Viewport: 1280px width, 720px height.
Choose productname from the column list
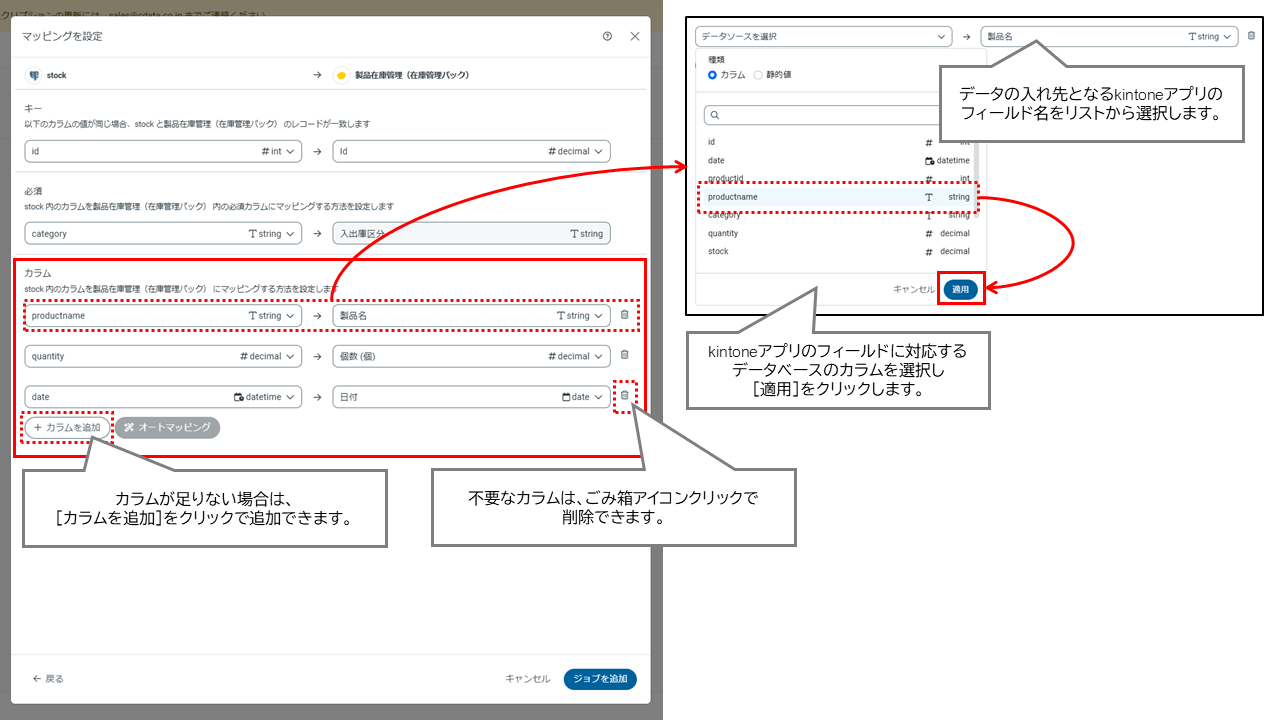[x=838, y=197]
